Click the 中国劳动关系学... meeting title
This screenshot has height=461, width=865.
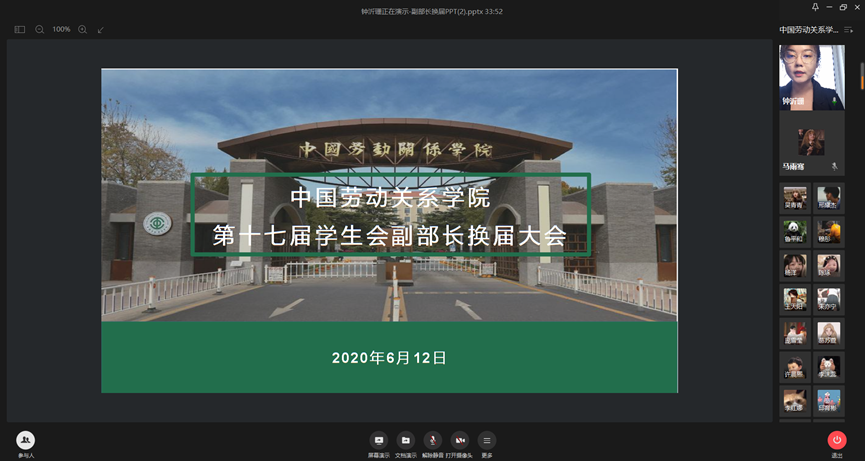tap(809, 30)
